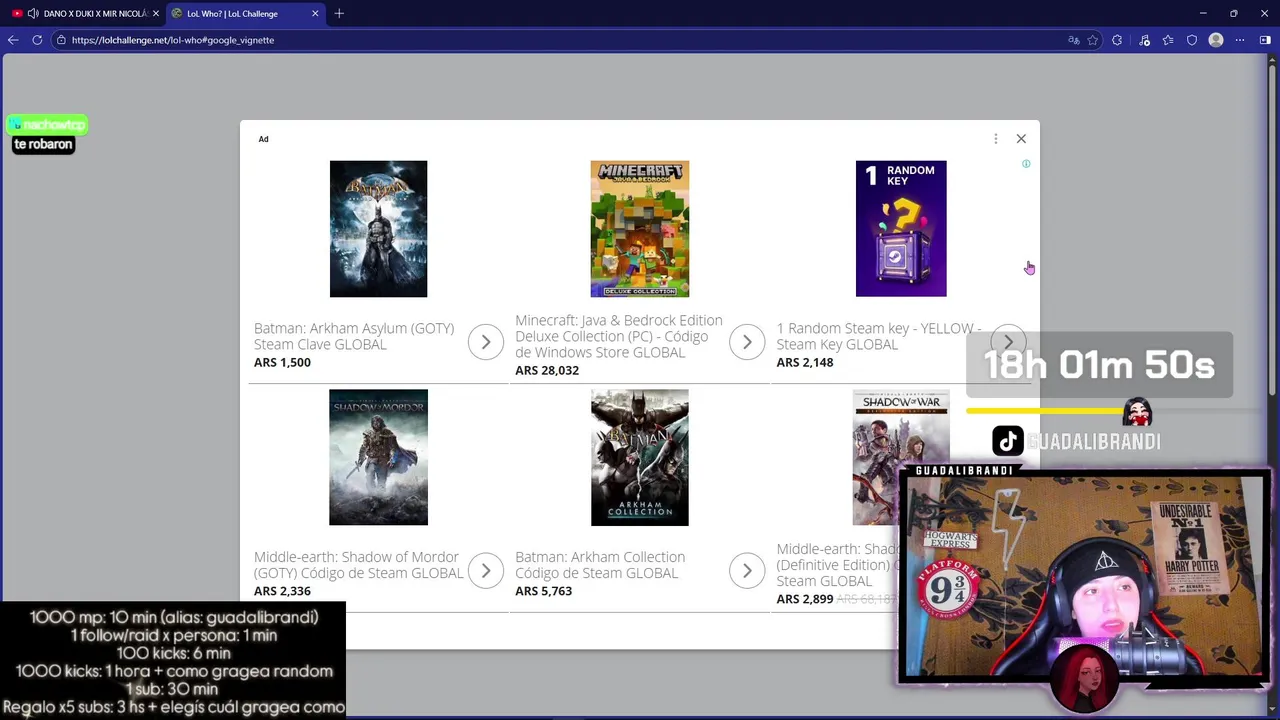Close the LoL Challenge tab
The image size is (1280, 720).
click(x=315, y=13)
